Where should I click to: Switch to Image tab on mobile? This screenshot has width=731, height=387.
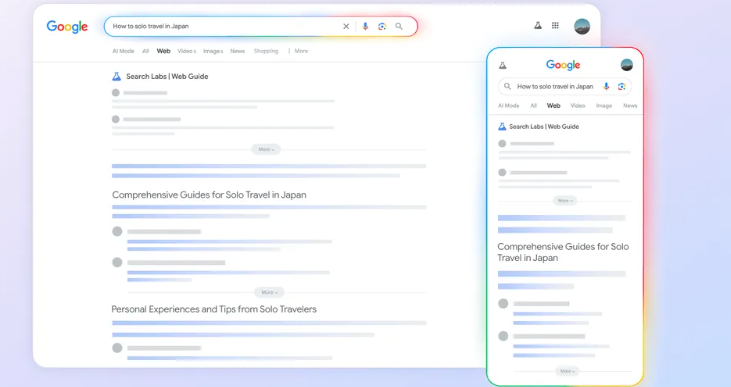click(604, 106)
